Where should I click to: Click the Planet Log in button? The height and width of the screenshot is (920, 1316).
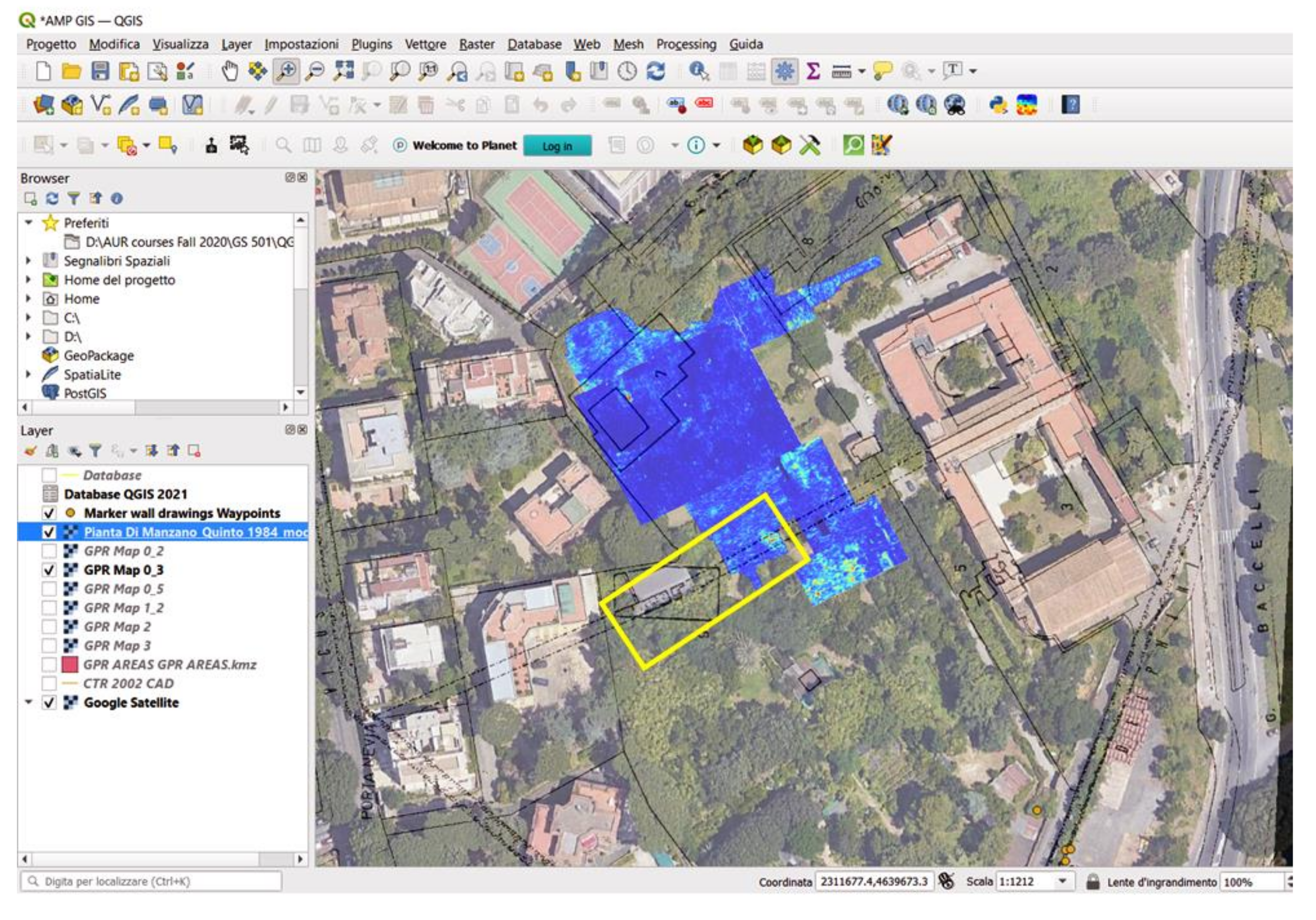click(x=556, y=145)
